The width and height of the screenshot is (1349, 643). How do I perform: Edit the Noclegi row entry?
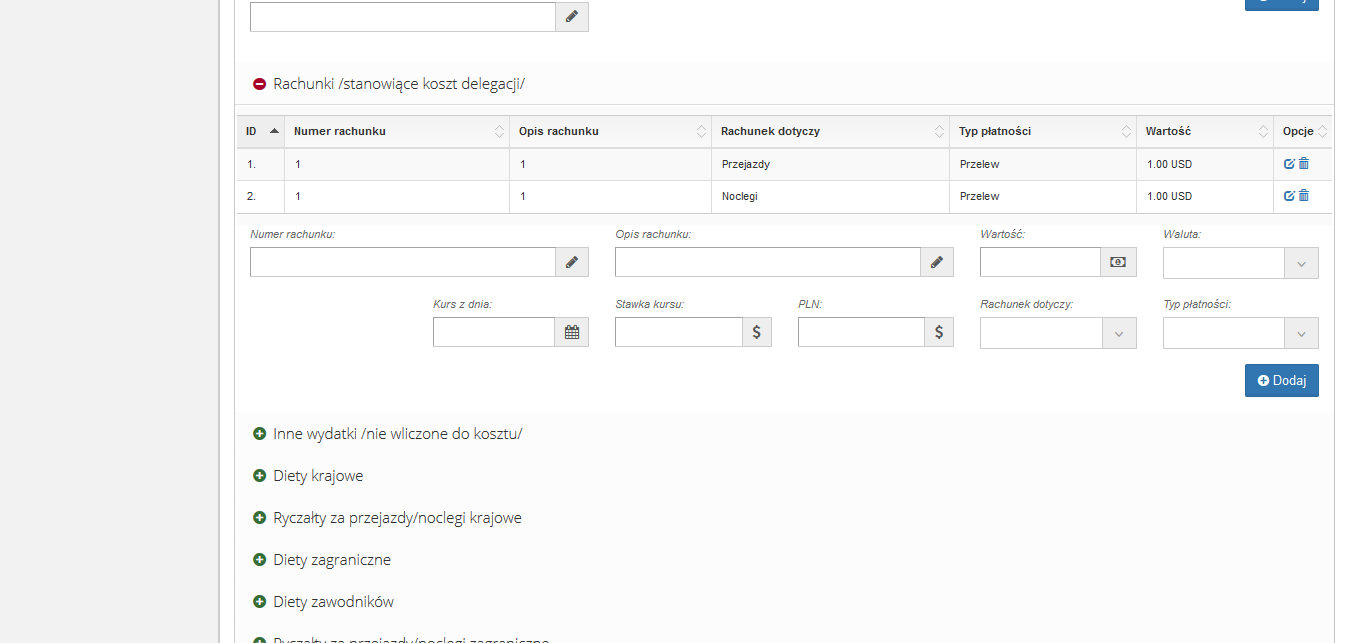point(1289,196)
